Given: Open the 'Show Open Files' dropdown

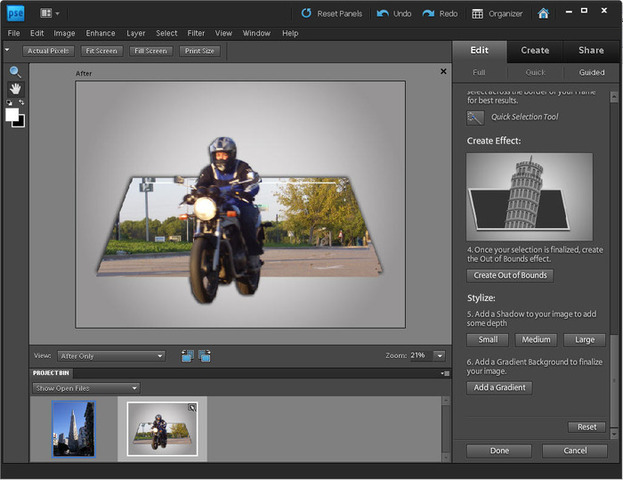Looking at the screenshot, I should (85, 388).
